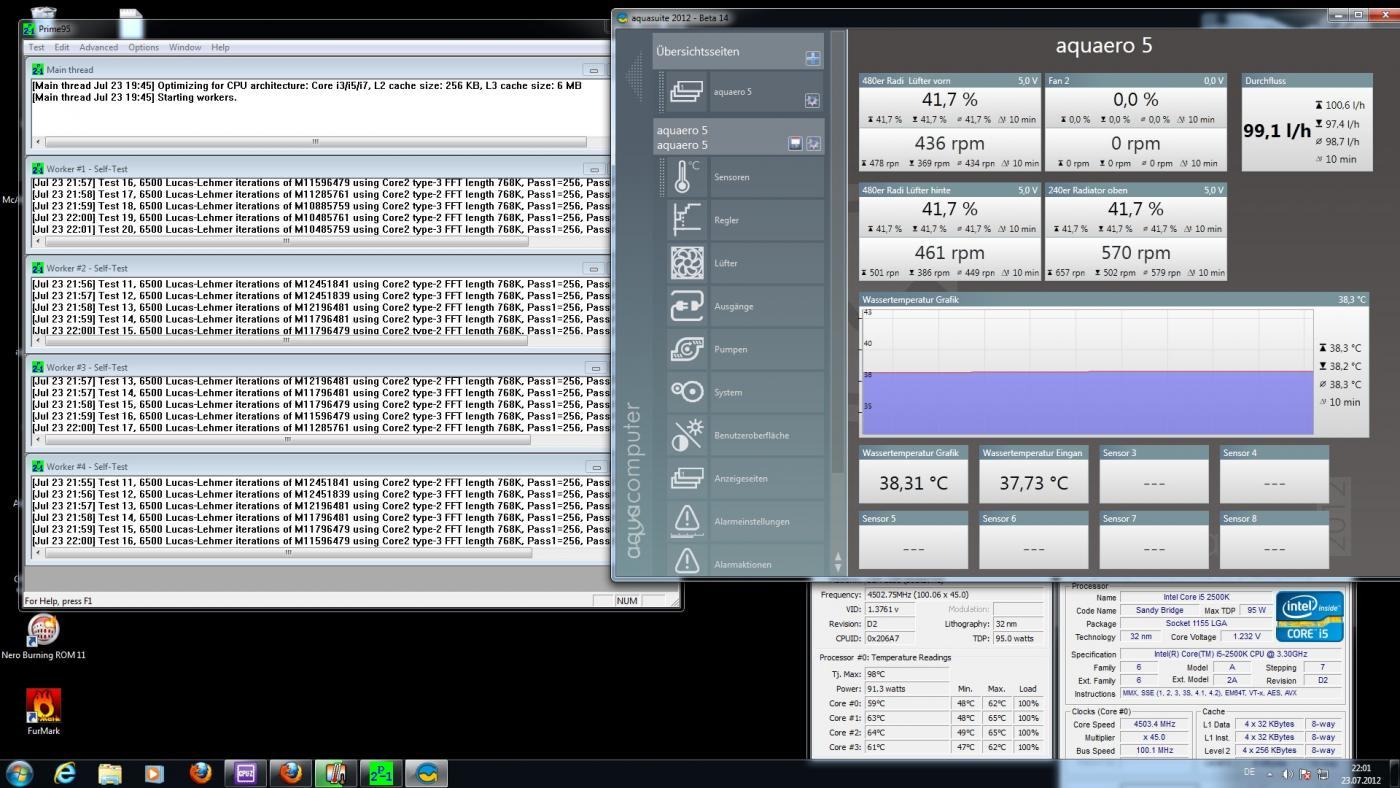The image size is (1400, 788).
Task: Click the 0,0 % value in Fan 2 panel
Action: [x=1135, y=100]
